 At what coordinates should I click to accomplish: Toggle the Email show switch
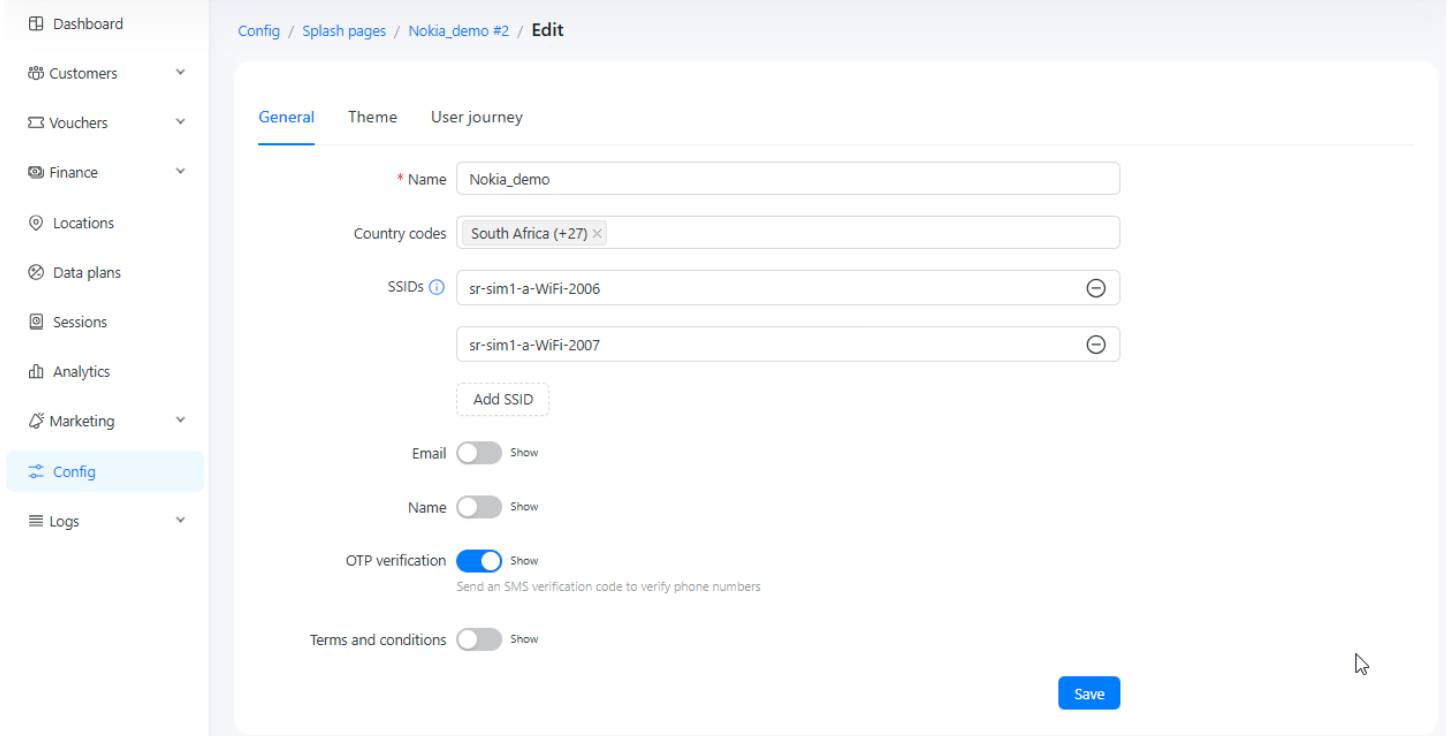479,452
